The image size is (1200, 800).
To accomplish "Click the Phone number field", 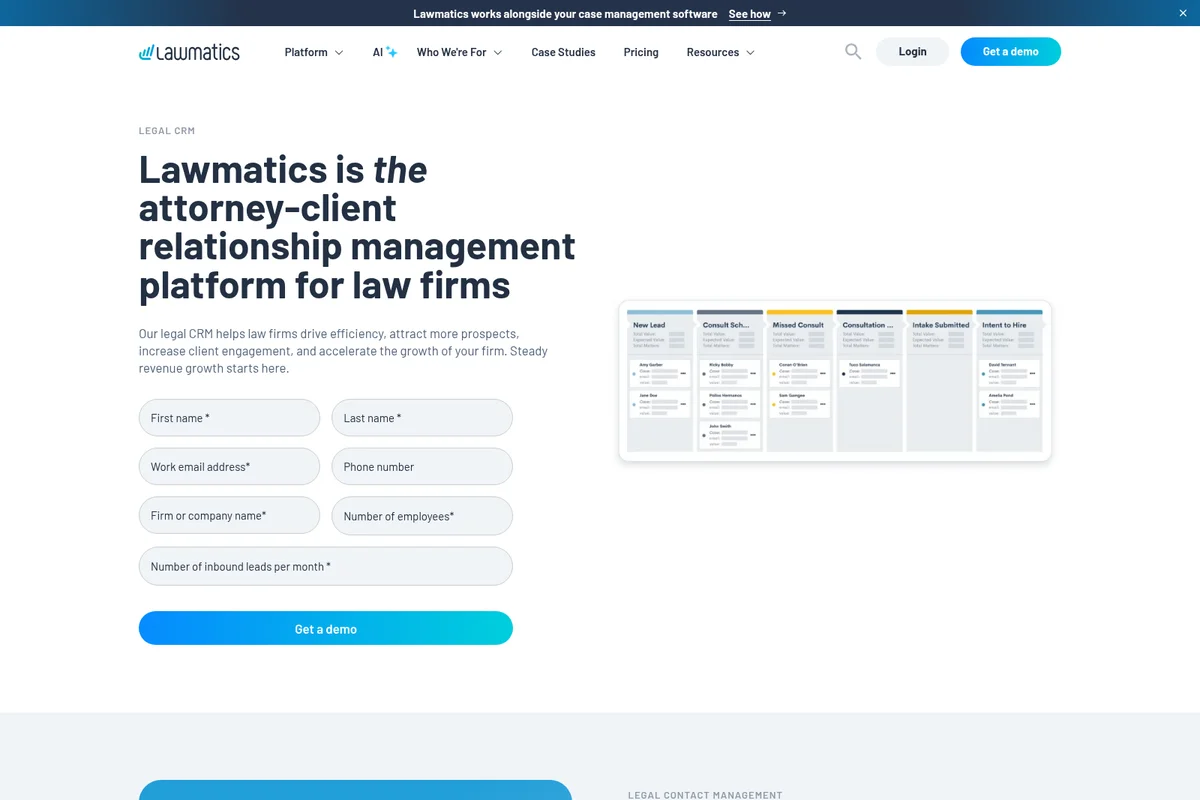I will pyautogui.click(x=421, y=466).
